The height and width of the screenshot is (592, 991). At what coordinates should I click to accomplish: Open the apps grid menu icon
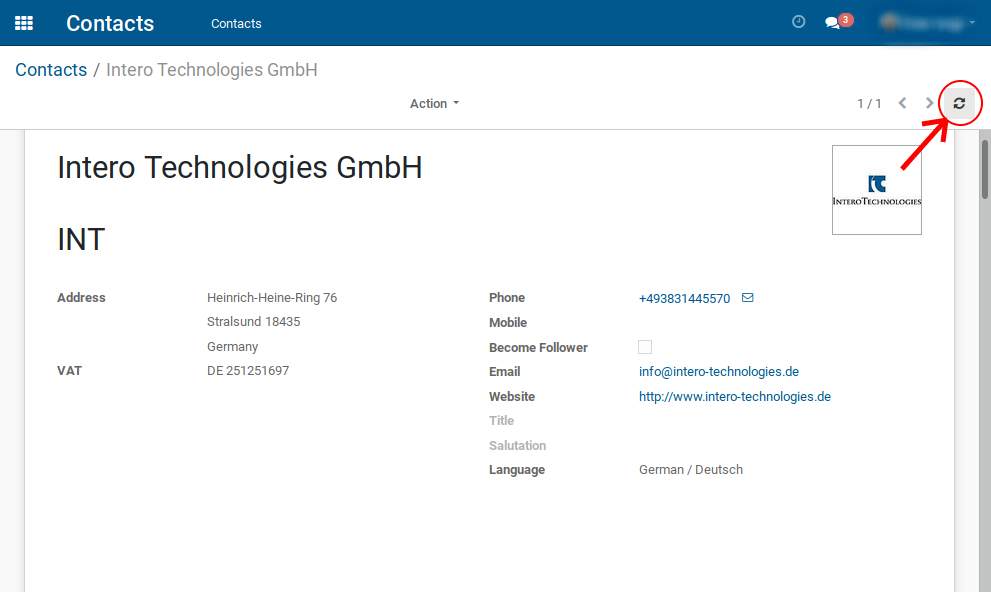(24, 23)
